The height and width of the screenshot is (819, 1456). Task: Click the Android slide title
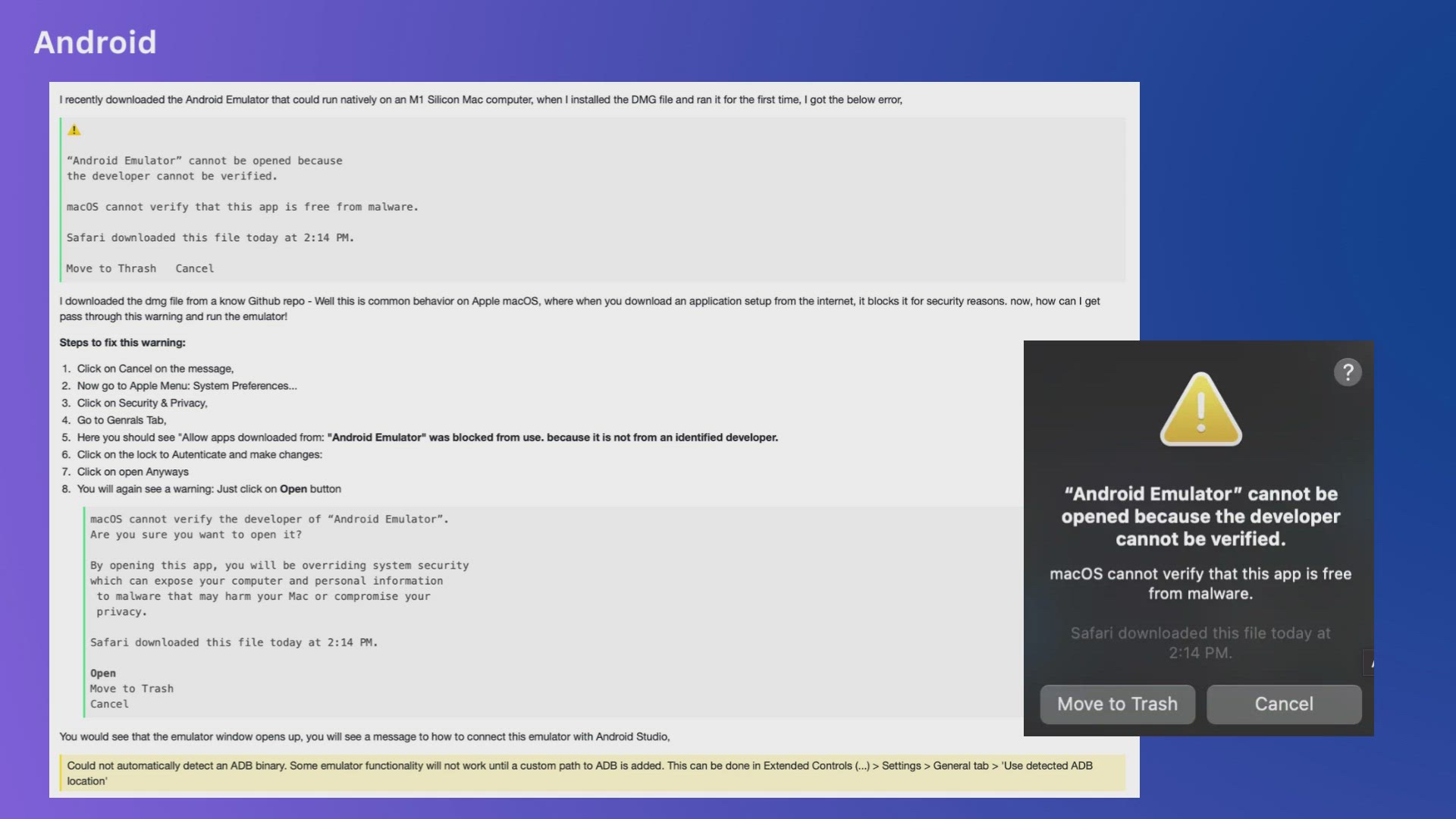click(x=95, y=42)
